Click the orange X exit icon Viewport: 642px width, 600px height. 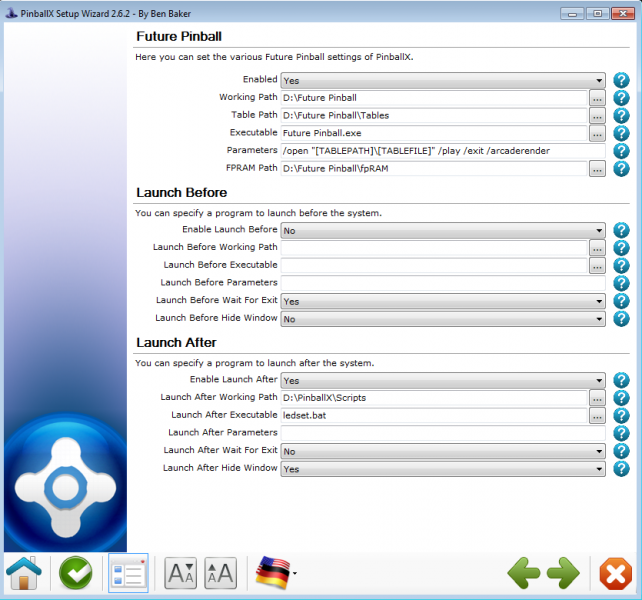point(615,573)
